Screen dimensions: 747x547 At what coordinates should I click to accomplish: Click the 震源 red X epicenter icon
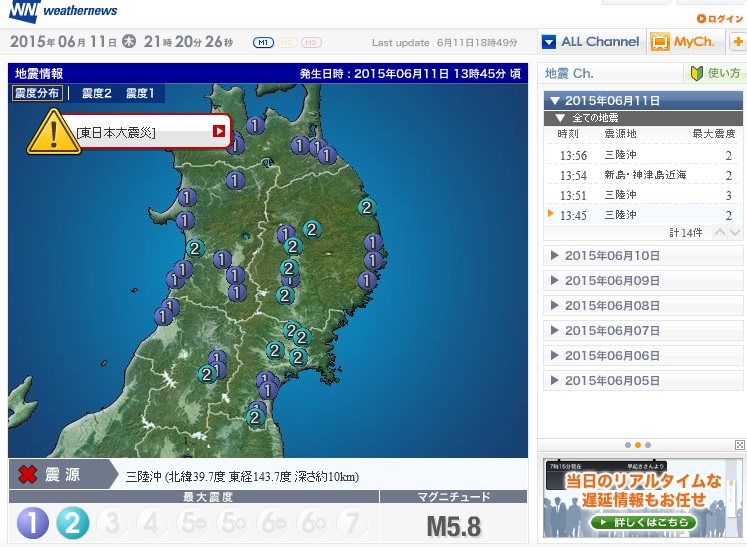[x=28, y=474]
